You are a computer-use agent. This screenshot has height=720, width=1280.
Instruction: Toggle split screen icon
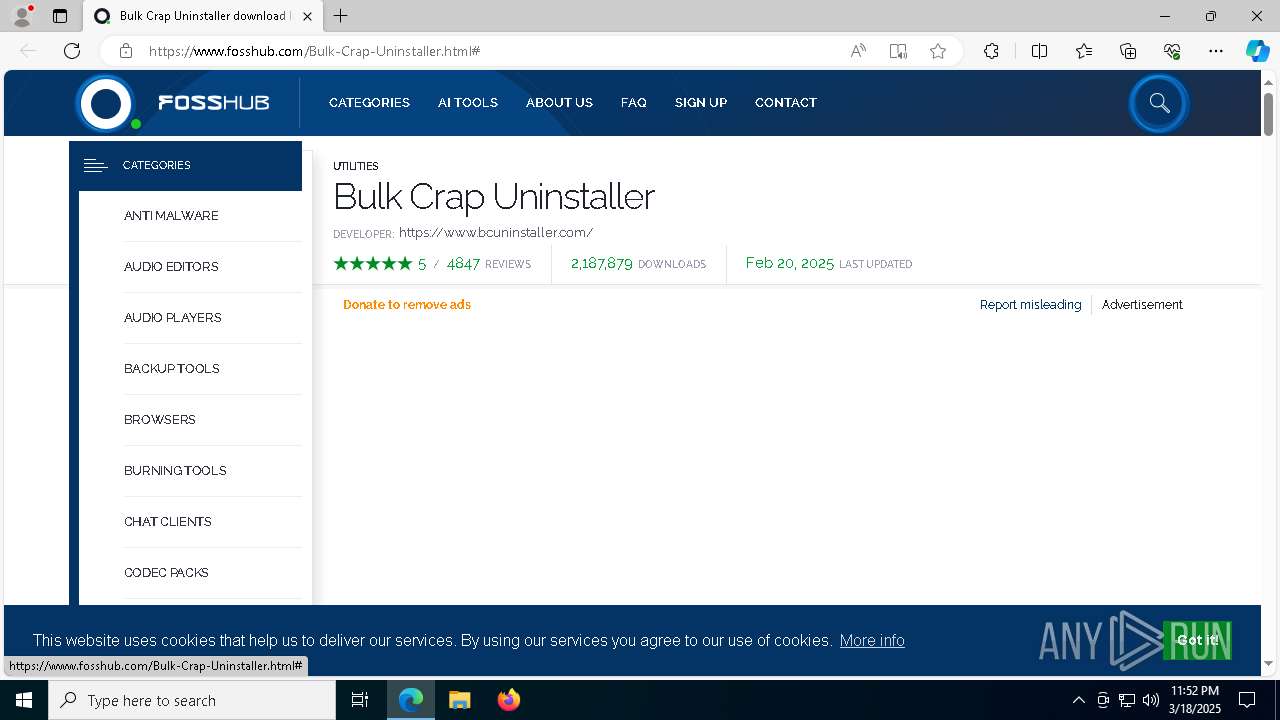pos(1039,51)
